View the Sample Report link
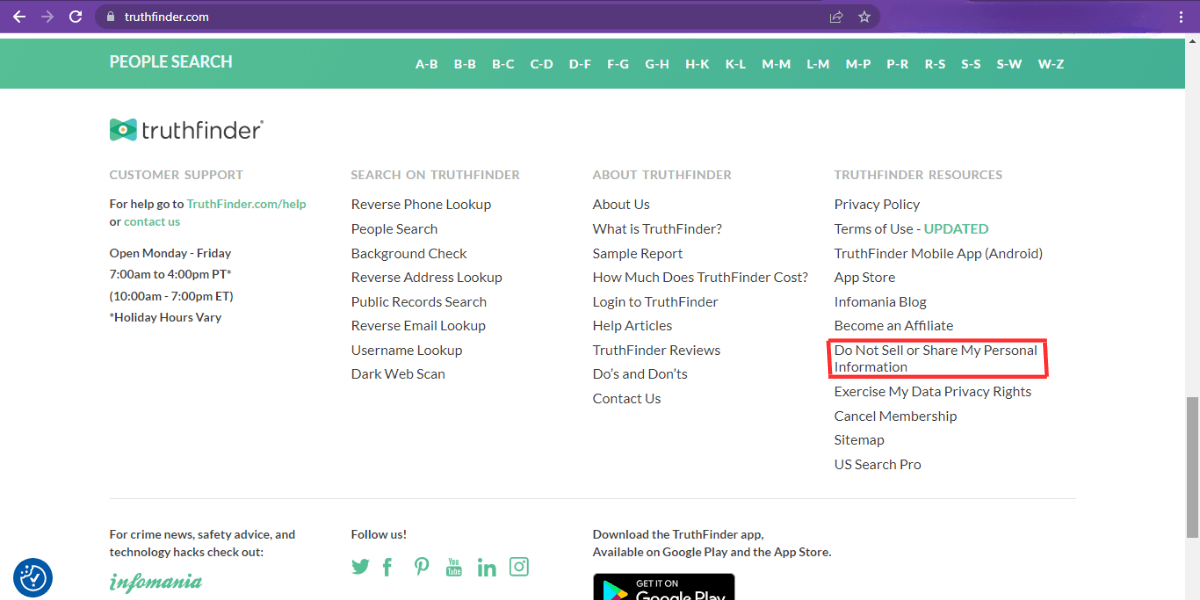The width and height of the screenshot is (1200, 600). pyautogui.click(x=638, y=254)
